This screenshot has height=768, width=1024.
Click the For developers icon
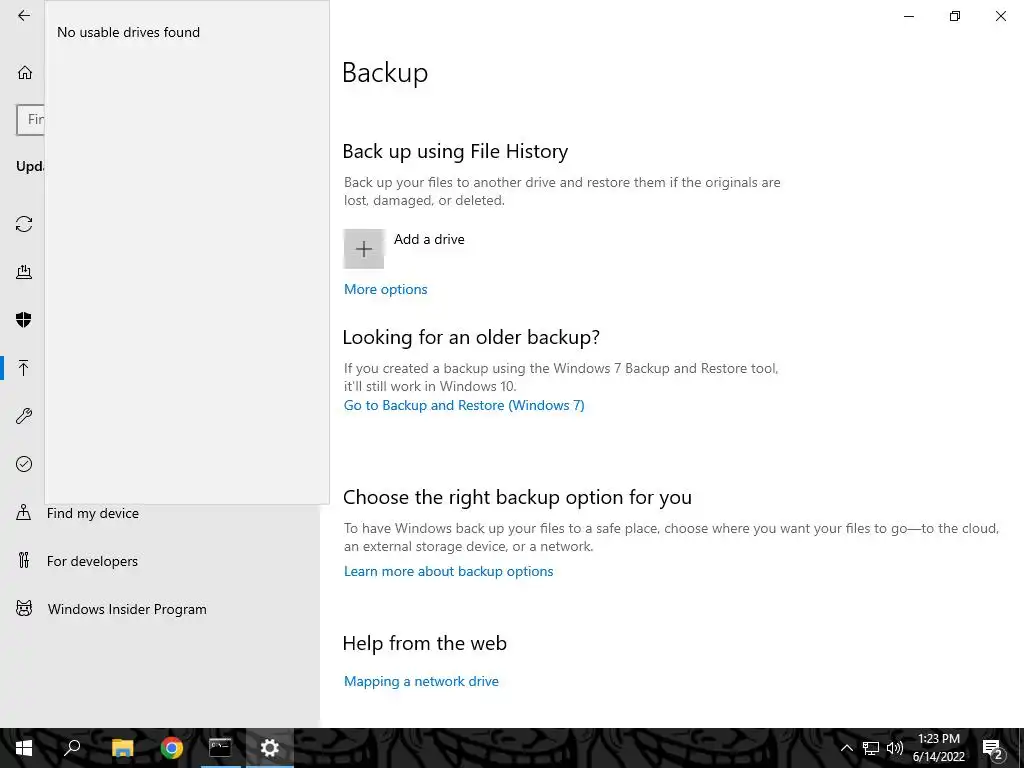24,560
